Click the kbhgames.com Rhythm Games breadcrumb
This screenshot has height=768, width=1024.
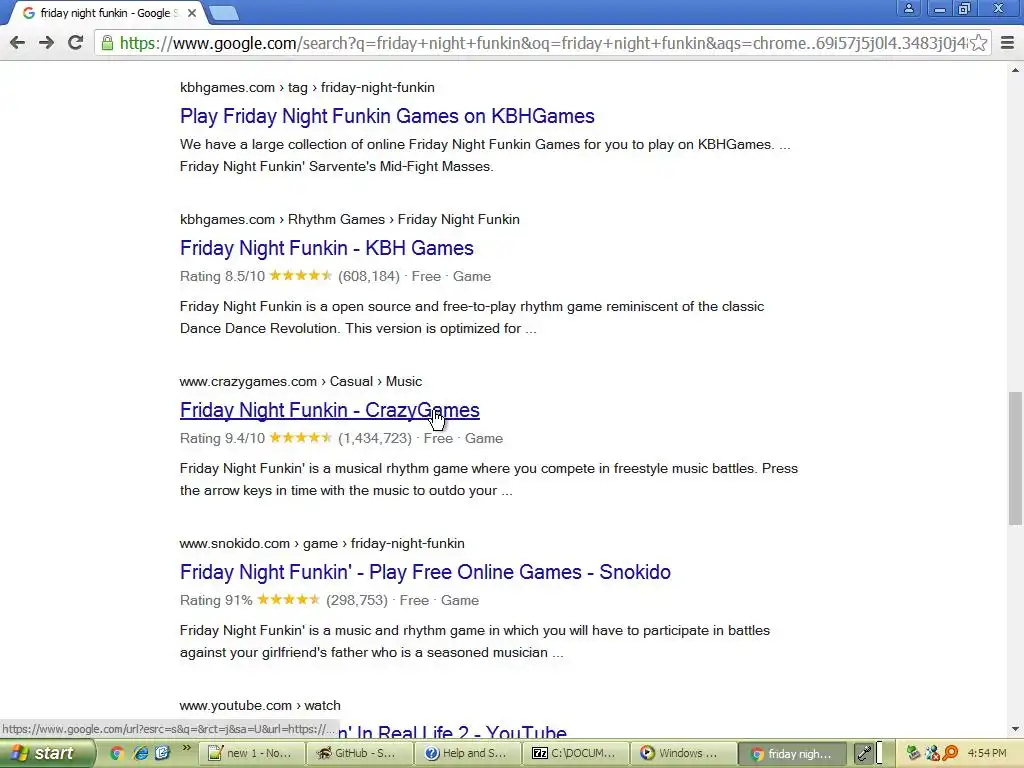349,219
